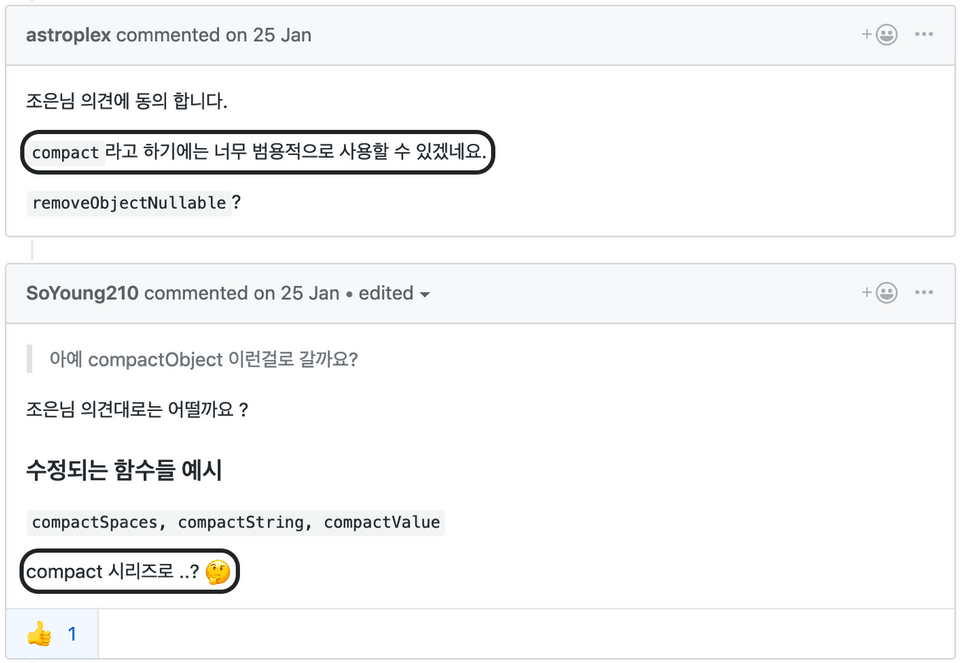
Task: Add a reaction to SoYoung210's comment
Action: coord(881,293)
